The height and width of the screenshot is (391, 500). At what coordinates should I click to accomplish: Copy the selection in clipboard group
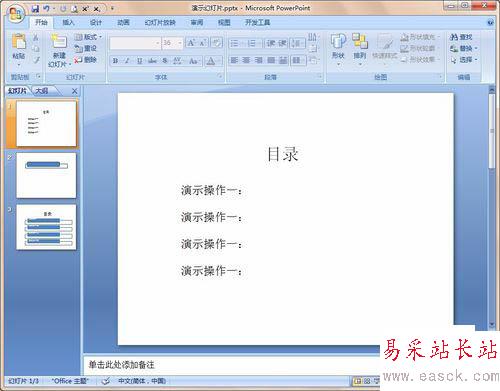[x=36, y=49]
